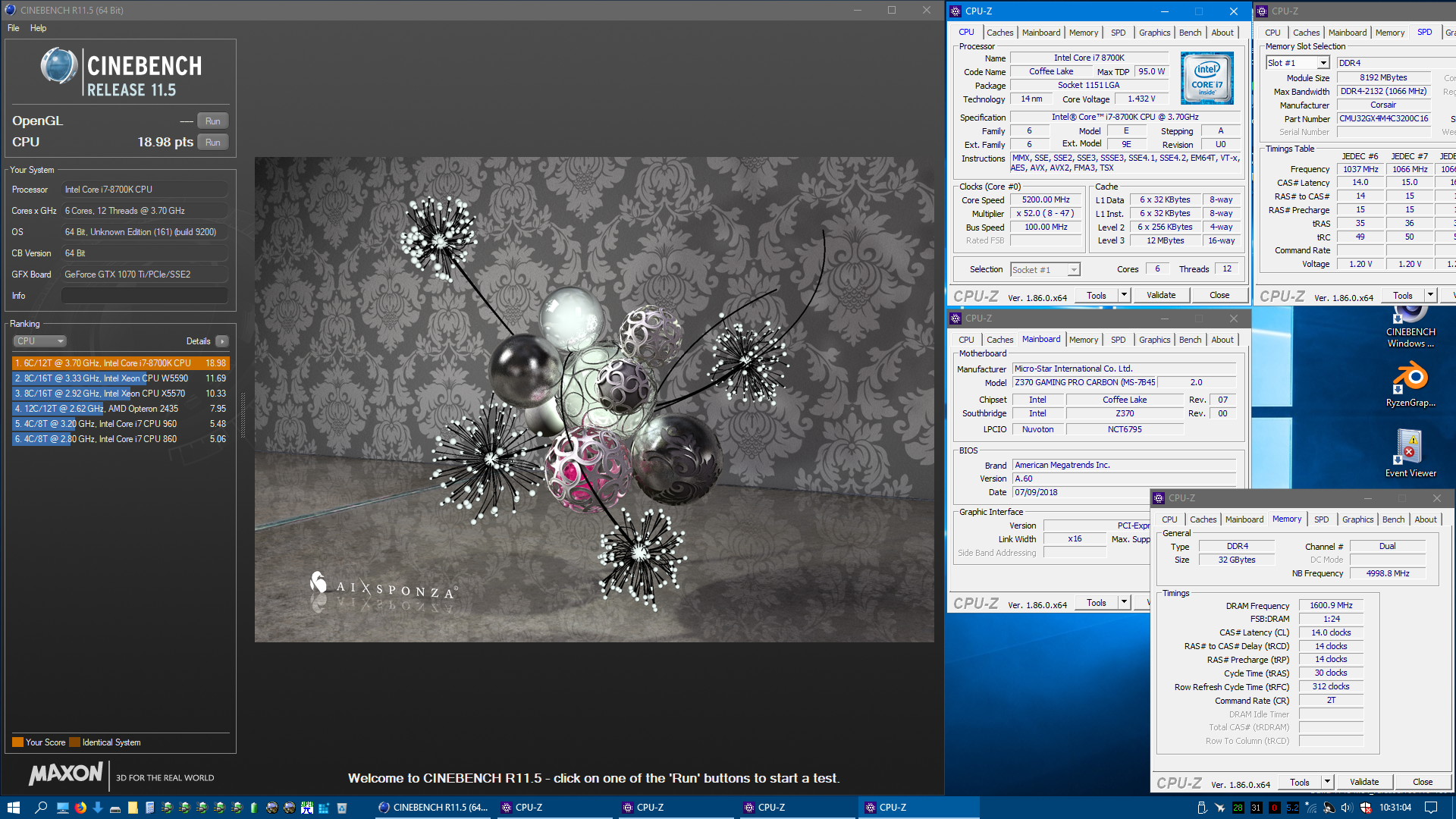Click the blue 5.2 tray indicator
Image resolution: width=1456 pixels, height=819 pixels.
click(x=1292, y=808)
